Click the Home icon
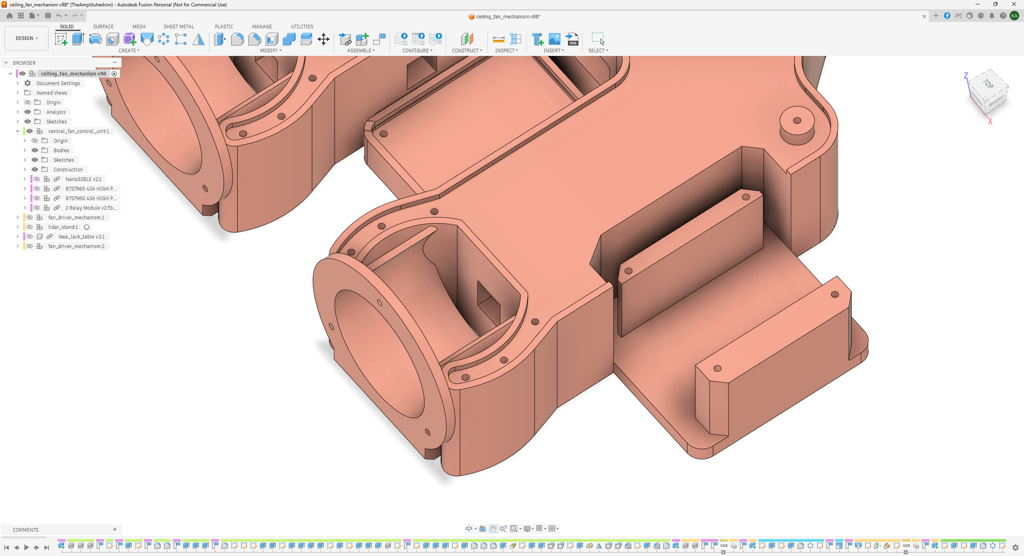The image size is (1024, 556). [9, 16]
